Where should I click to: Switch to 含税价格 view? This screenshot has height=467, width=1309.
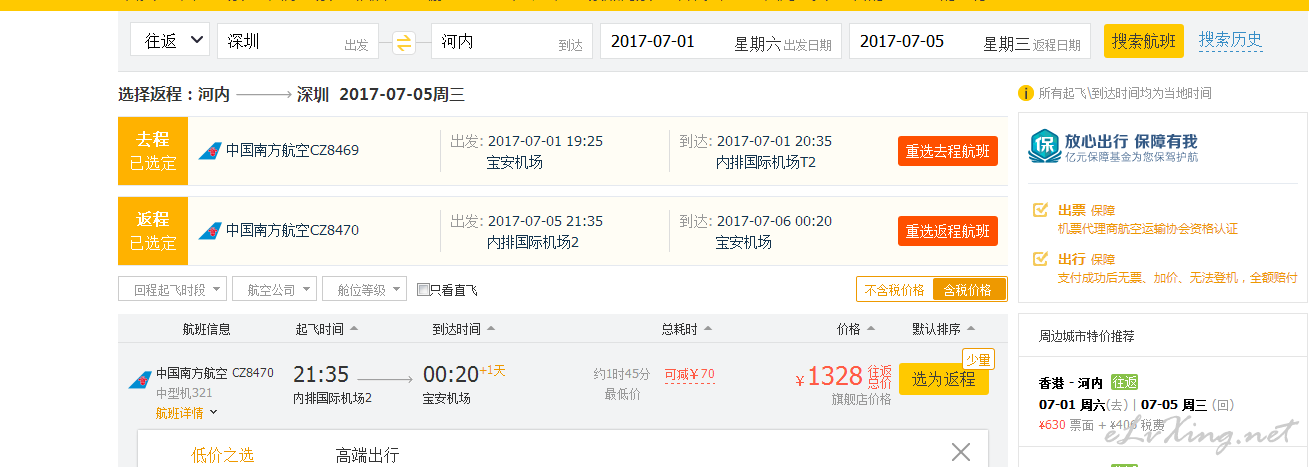click(968, 290)
